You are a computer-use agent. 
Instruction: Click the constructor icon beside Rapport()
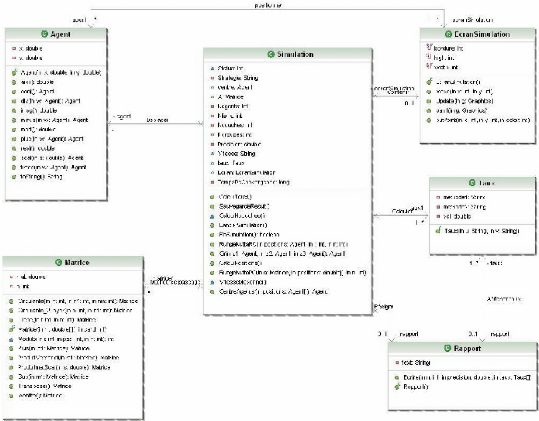click(397, 387)
